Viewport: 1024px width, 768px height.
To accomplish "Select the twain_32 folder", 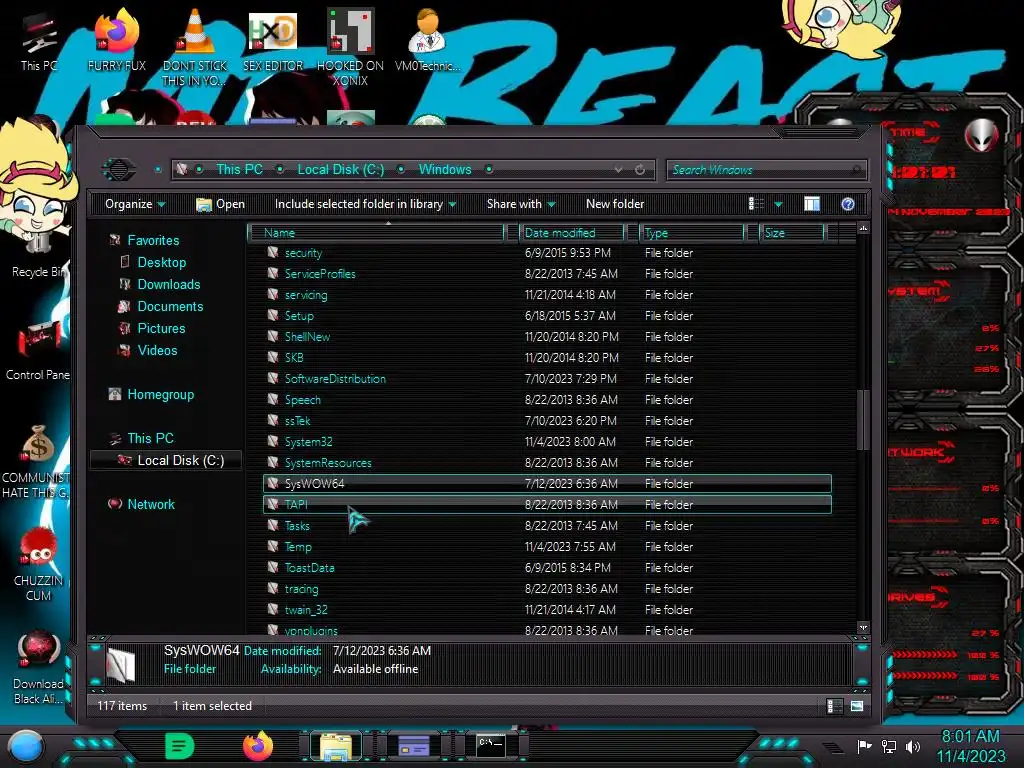I will pyautogui.click(x=547, y=610).
